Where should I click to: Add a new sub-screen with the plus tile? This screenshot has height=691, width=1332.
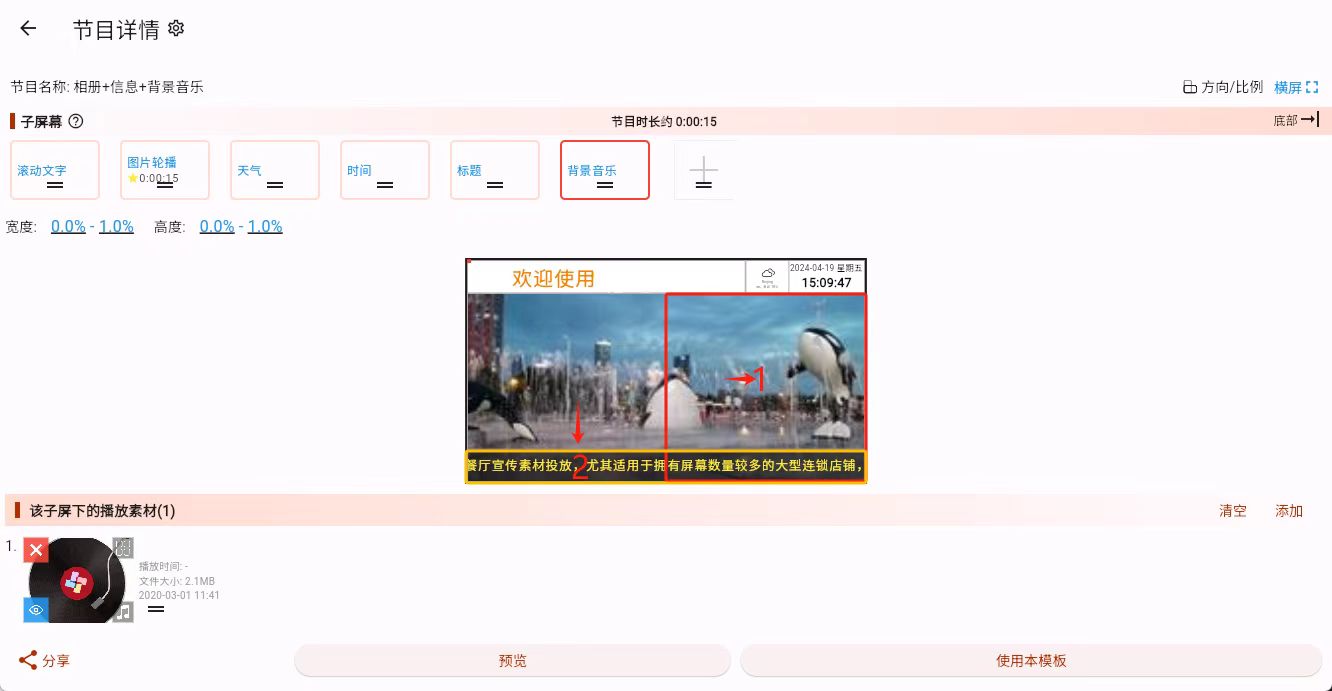[704, 170]
